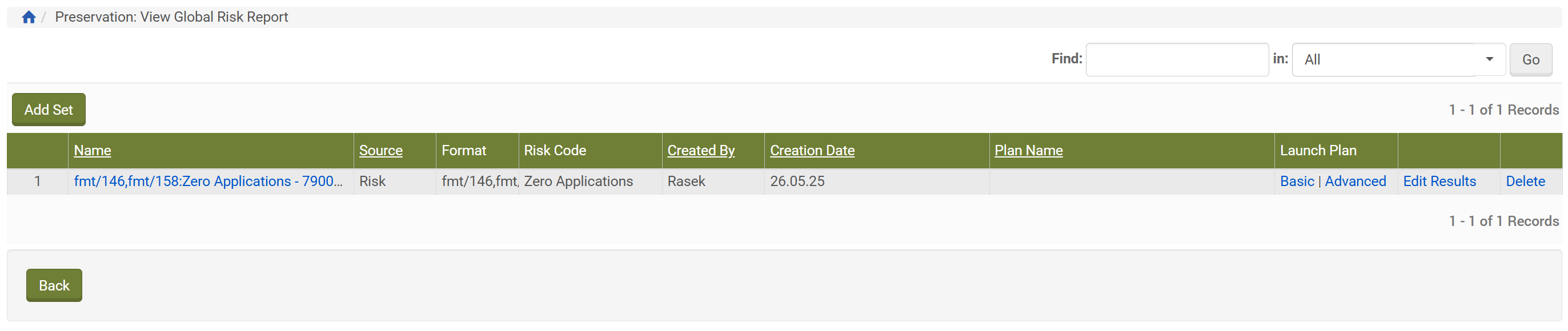Click the Find text input field
The image size is (1568, 331).
(x=1177, y=59)
